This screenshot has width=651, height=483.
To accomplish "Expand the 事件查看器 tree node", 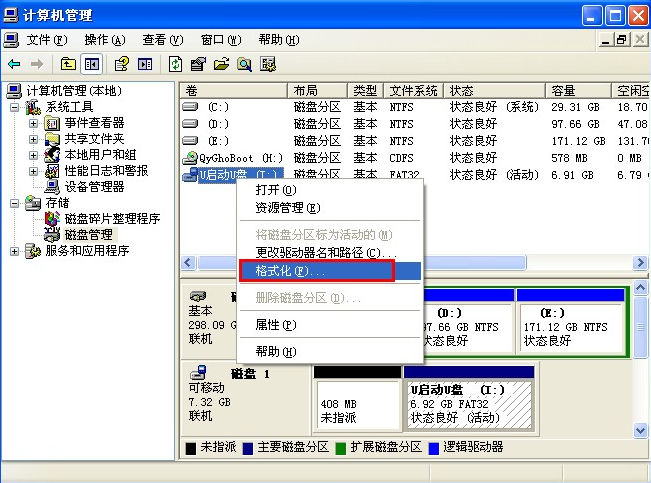I will pyautogui.click(x=33, y=123).
